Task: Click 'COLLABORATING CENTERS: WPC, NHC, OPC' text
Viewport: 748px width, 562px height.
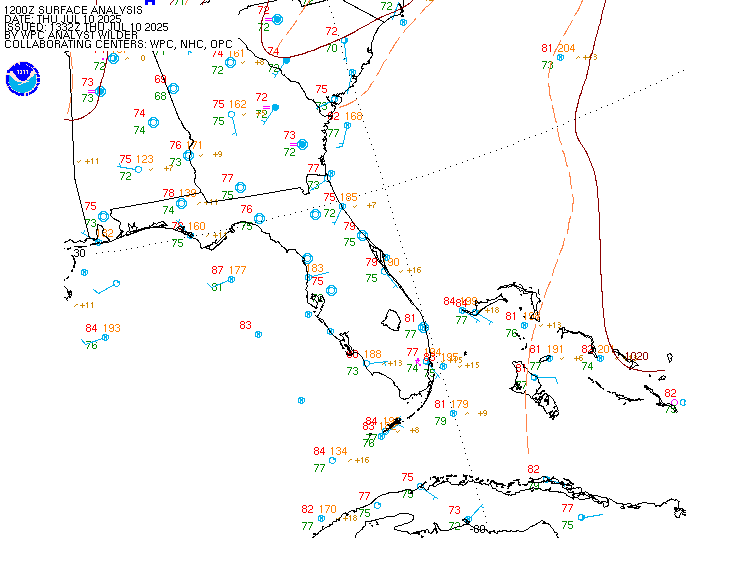Action: [x=118, y=44]
